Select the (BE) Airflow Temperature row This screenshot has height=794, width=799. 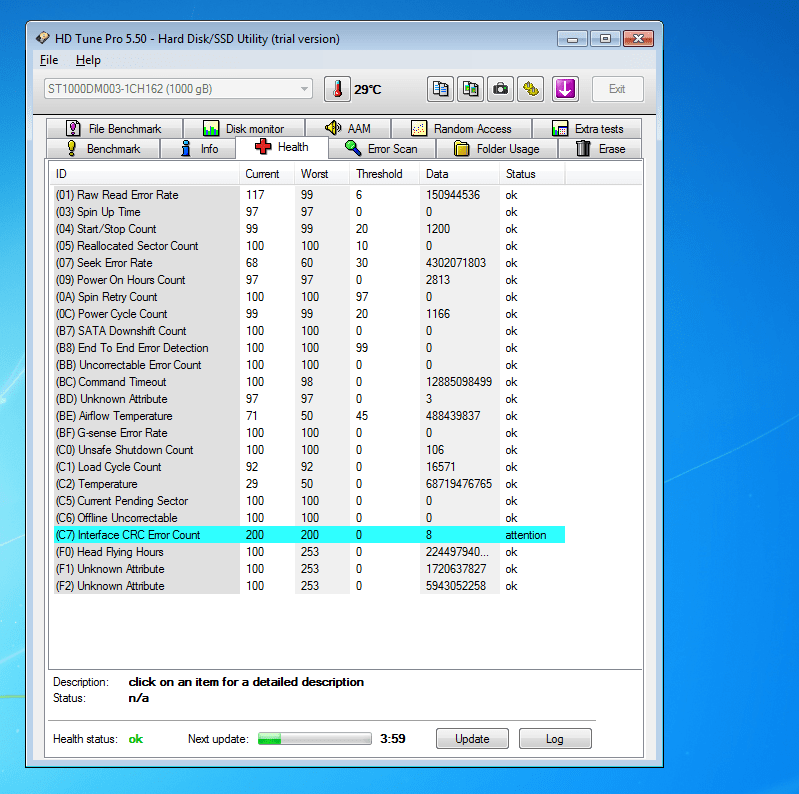(309, 415)
